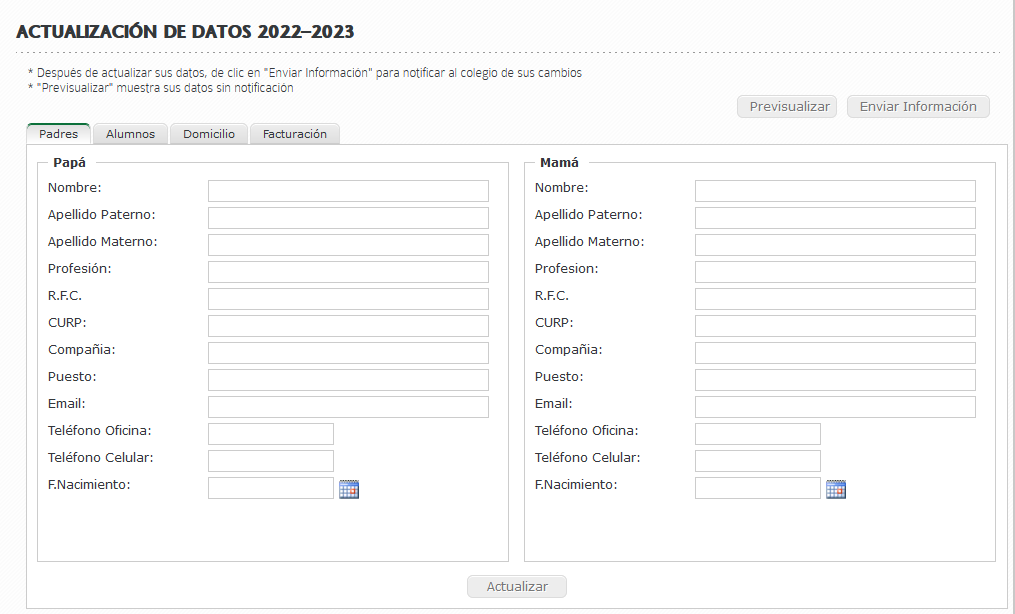Click Mamá's F.Nacimiento date field
This screenshot has width=1015, height=614.
pyautogui.click(x=758, y=488)
